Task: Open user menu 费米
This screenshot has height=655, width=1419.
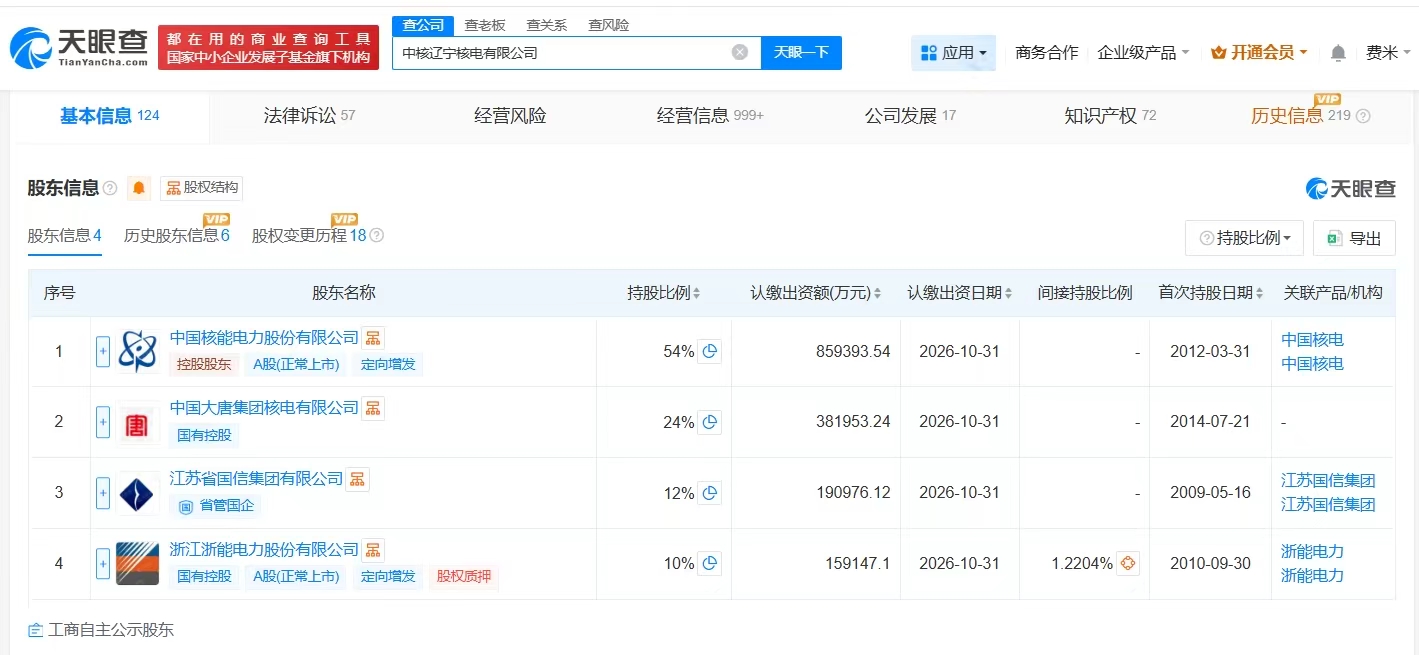Action: click(1388, 53)
